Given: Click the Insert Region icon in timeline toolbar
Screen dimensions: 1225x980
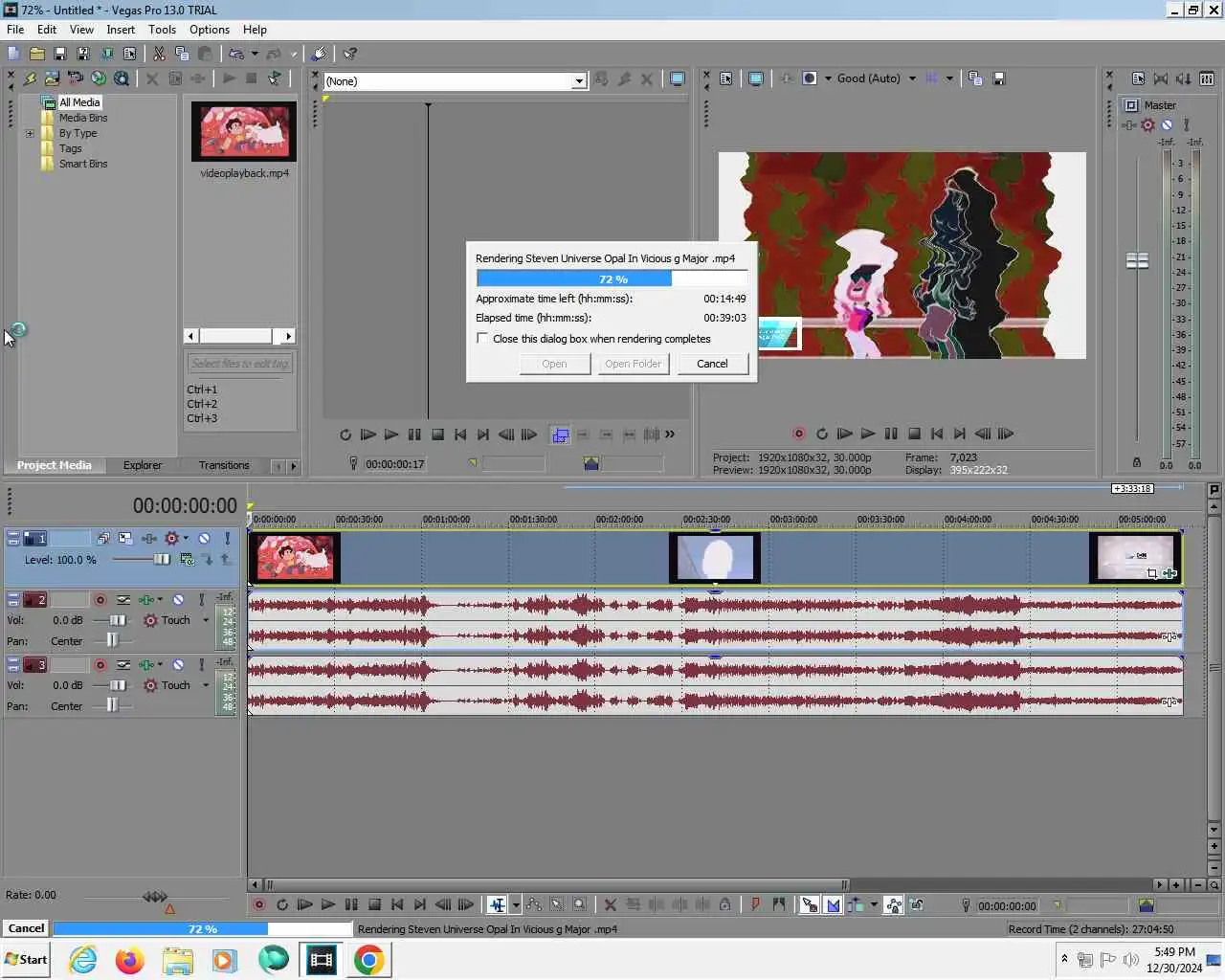Looking at the screenshot, I should click(778, 904).
